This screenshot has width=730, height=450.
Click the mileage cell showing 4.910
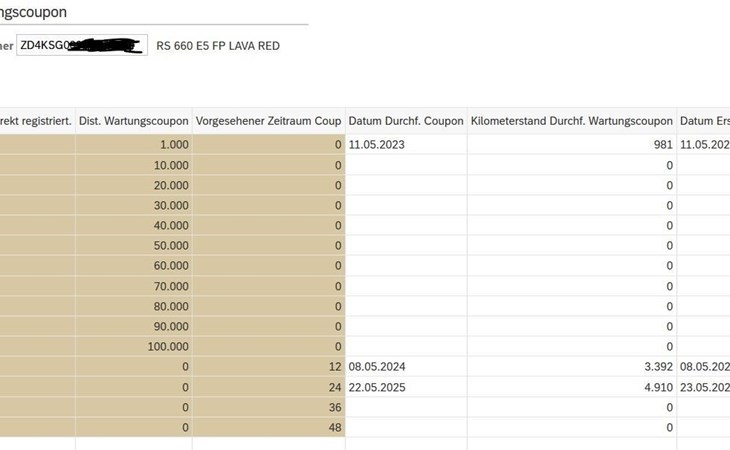point(571,387)
